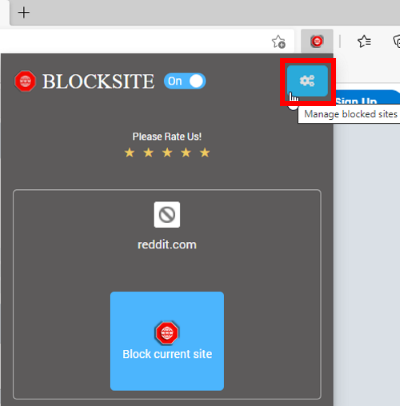Image resolution: width=400 pixels, height=406 pixels.
Task: Click the reddit.com site label
Action: pyautogui.click(x=167, y=245)
